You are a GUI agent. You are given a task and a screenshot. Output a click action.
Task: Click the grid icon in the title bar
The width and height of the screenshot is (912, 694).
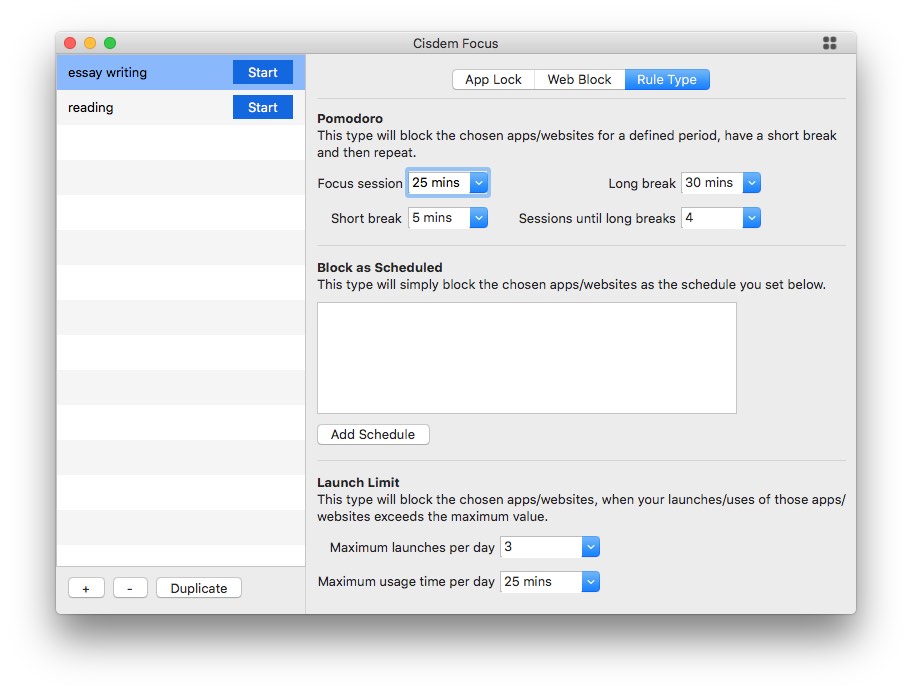coord(828,43)
